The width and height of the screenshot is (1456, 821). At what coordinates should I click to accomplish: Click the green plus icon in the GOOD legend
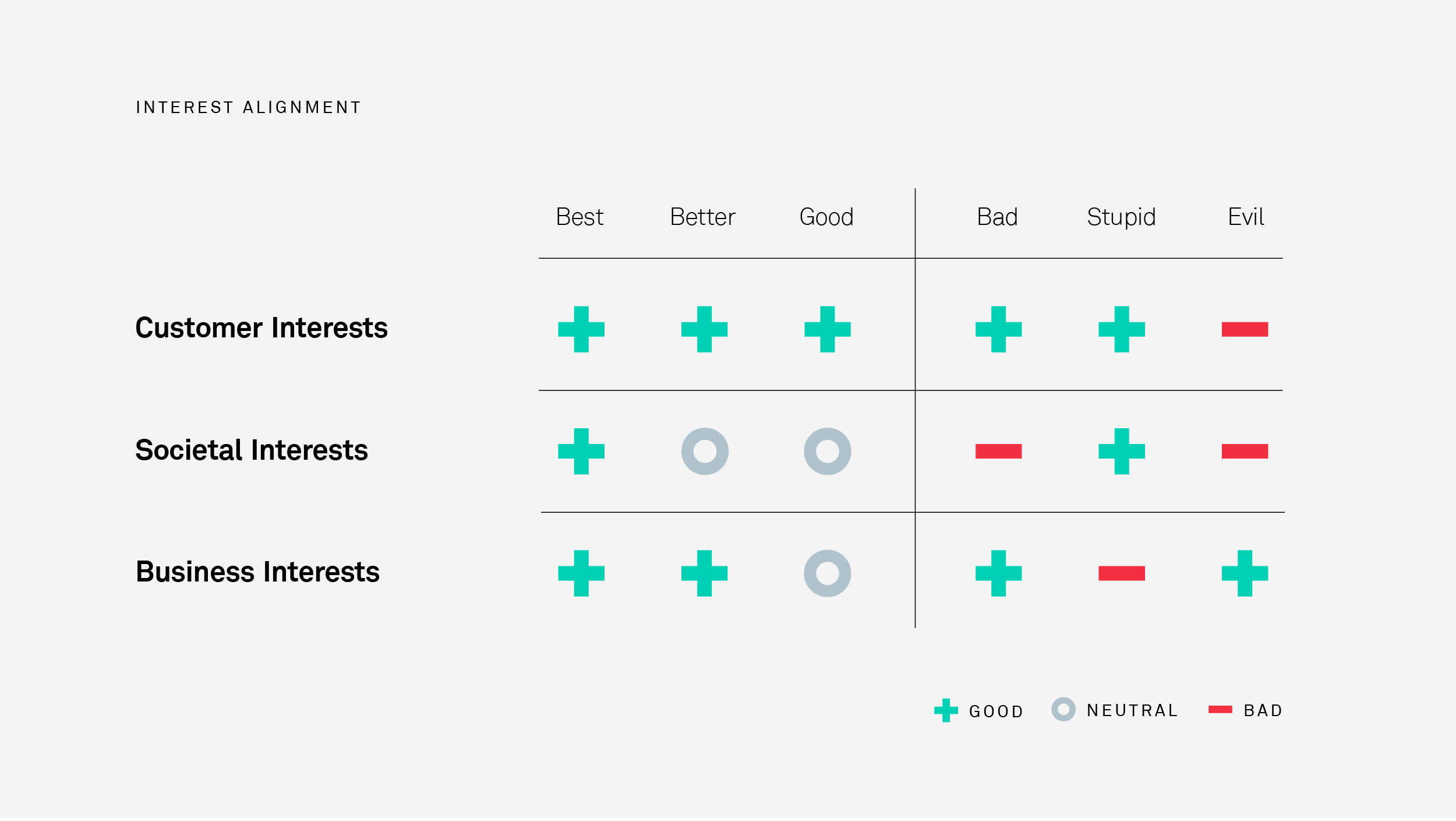pyautogui.click(x=946, y=710)
